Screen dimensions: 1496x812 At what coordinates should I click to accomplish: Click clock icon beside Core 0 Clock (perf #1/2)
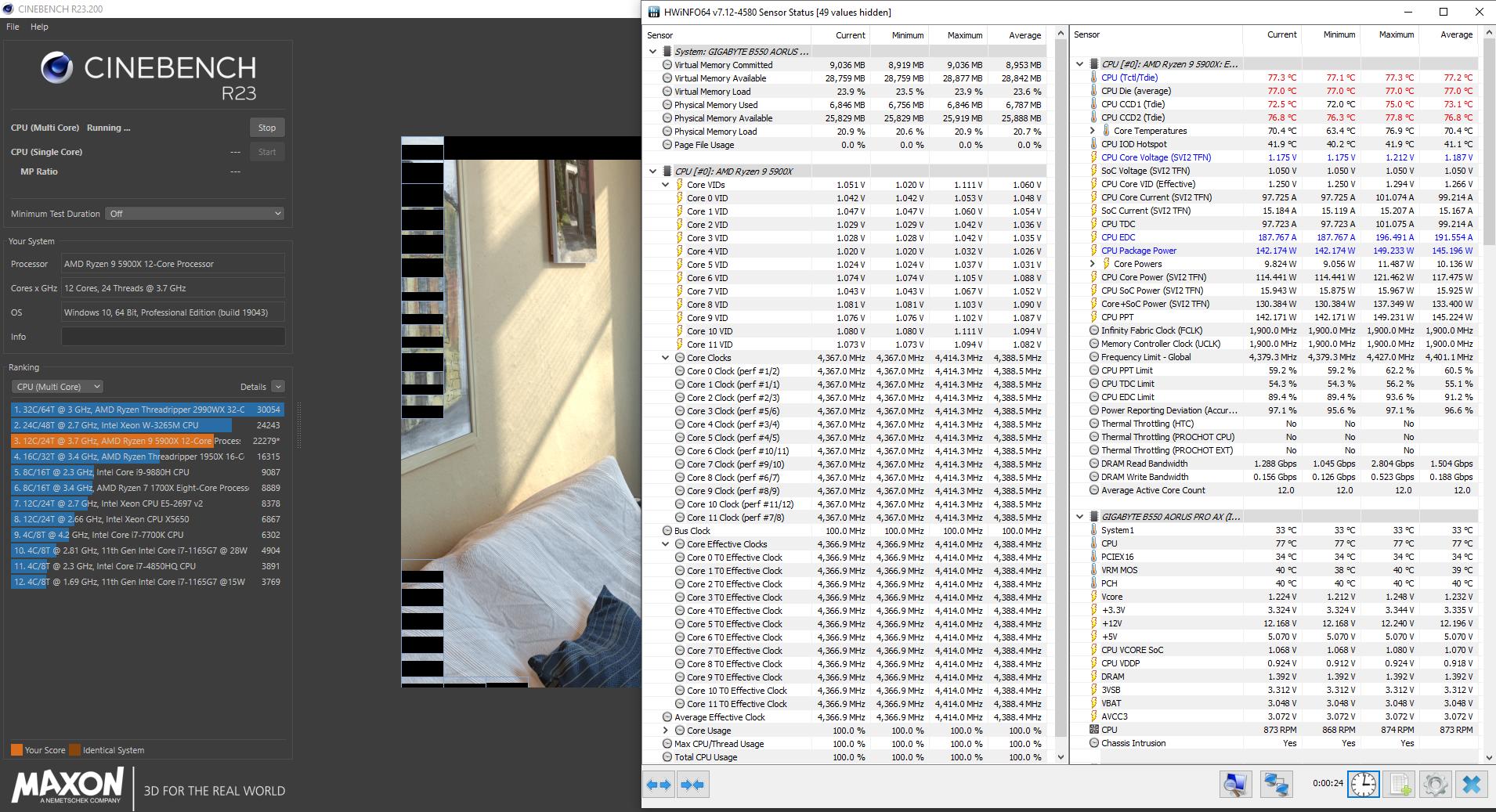coord(680,371)
